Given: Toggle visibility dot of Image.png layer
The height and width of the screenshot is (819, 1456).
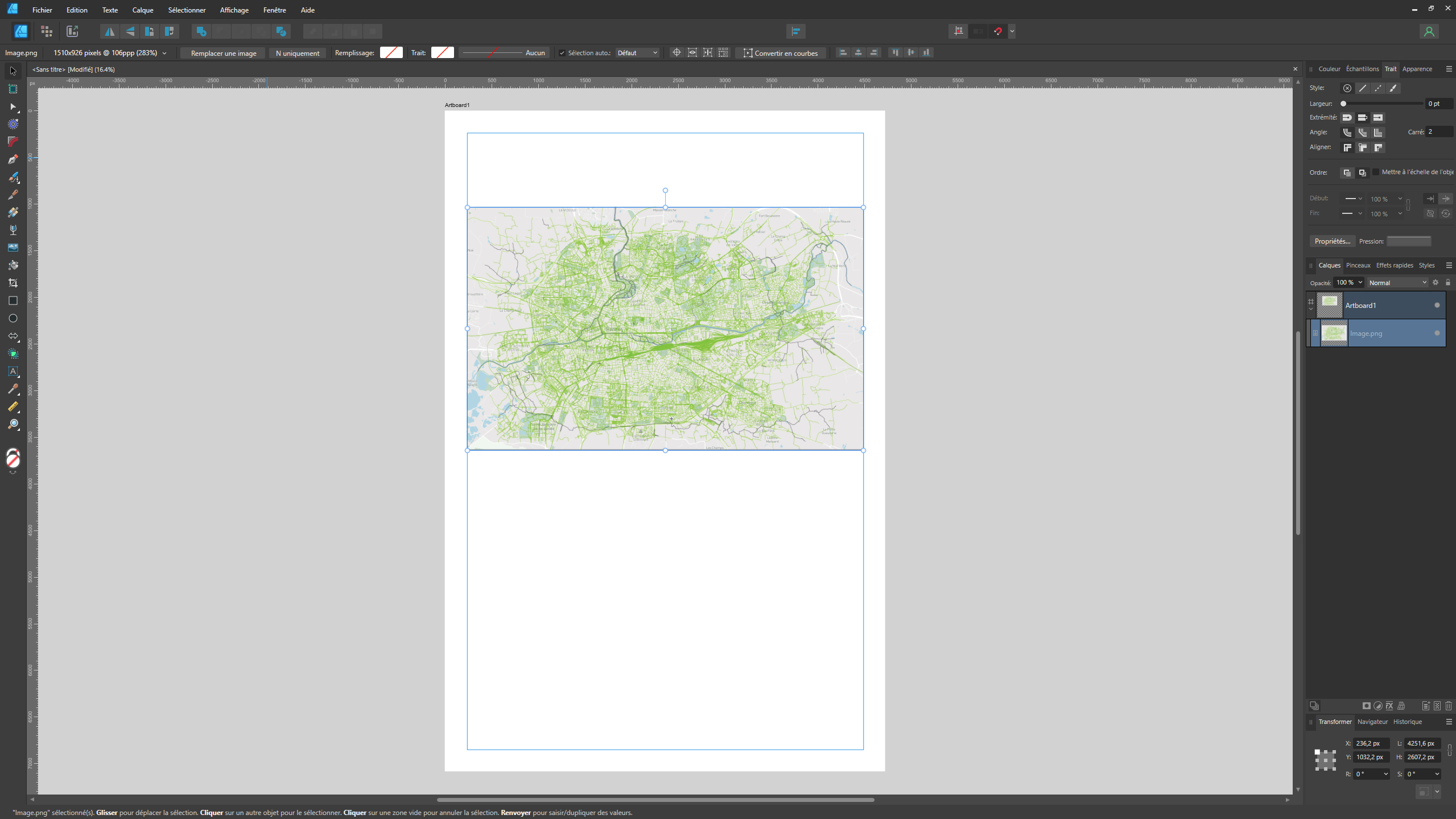Looking at the screenshot, I should coord(1437,334).
